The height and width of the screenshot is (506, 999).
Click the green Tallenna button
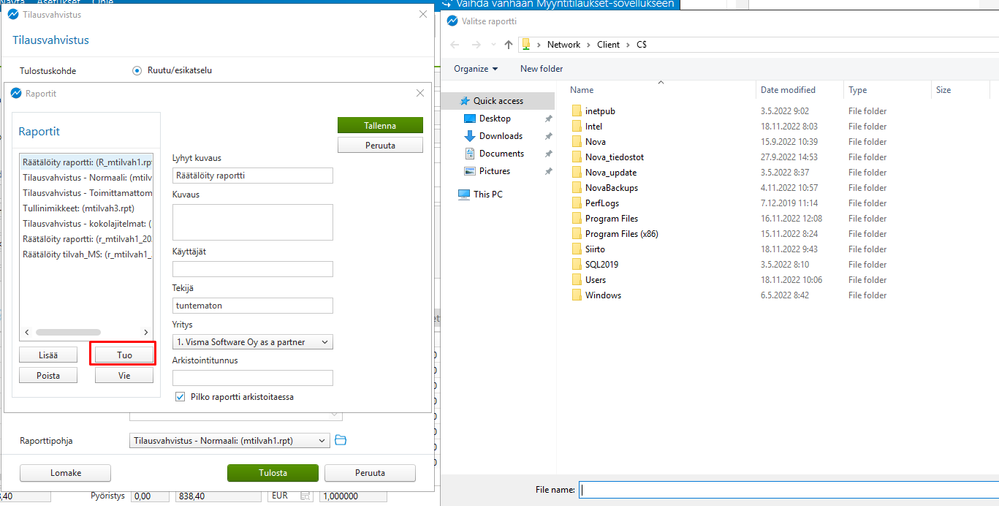pos(380,126)
